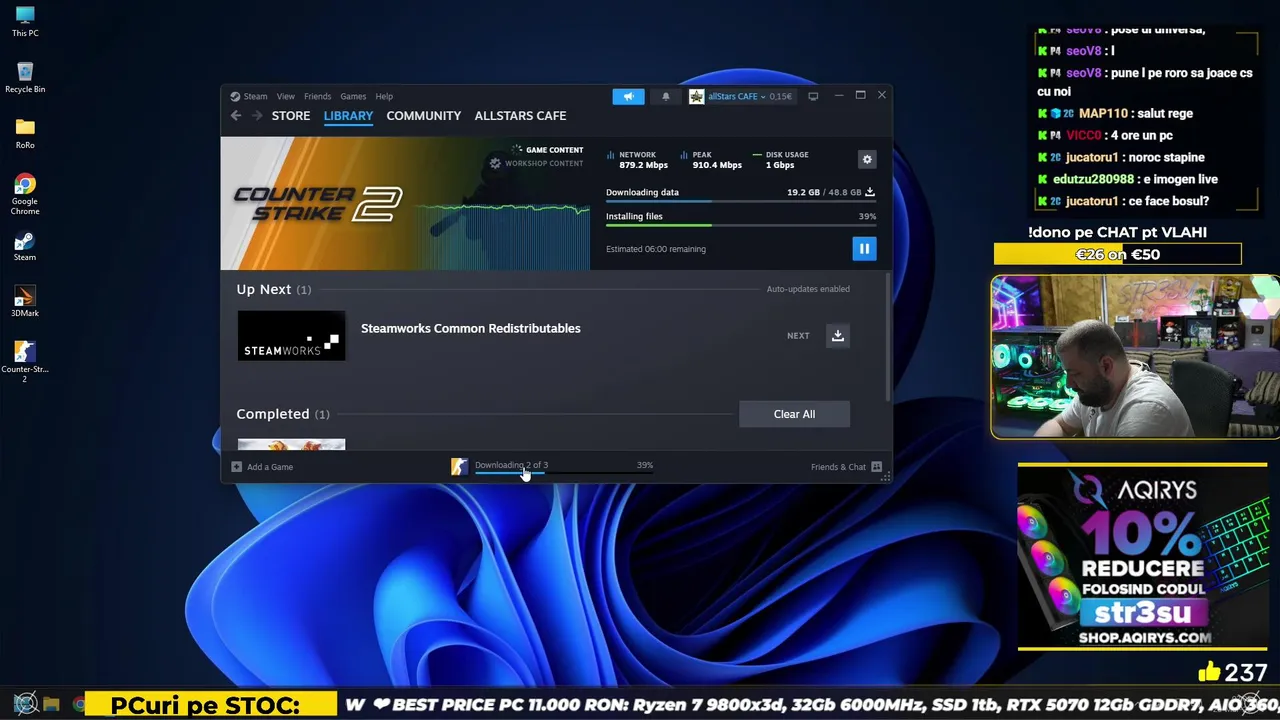Image resolution: width=1280 pixels, height=720 pixels.
Task: Open the RoRo folder on desktop
Action: click(25, 133)
